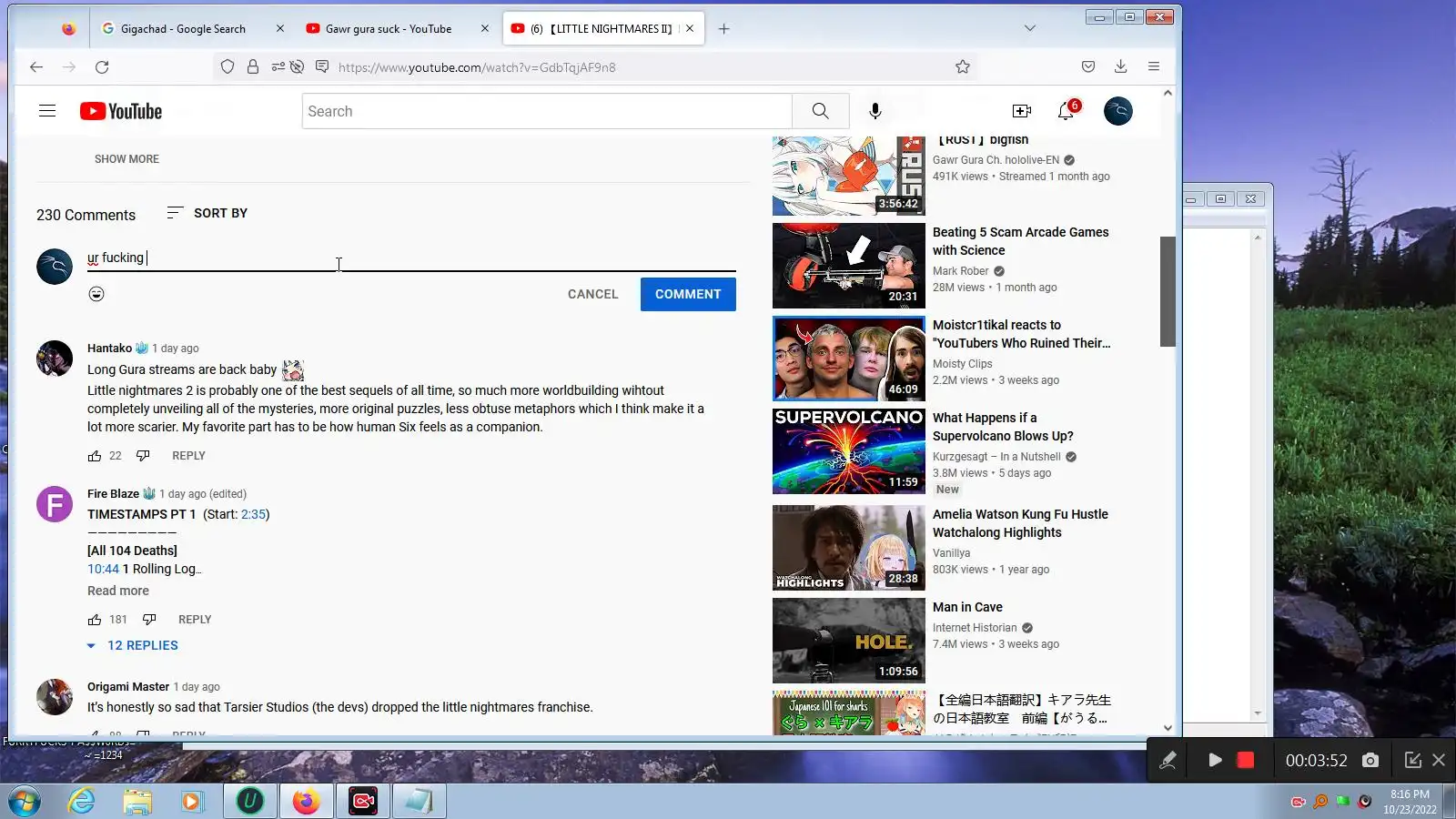Open a new browser tab
1456x819 pixels.
(723, 28)
